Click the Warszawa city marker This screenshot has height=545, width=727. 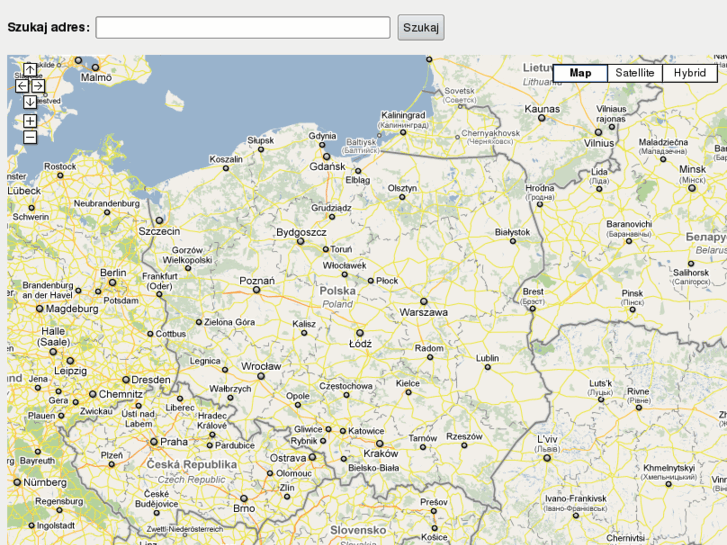423,301
